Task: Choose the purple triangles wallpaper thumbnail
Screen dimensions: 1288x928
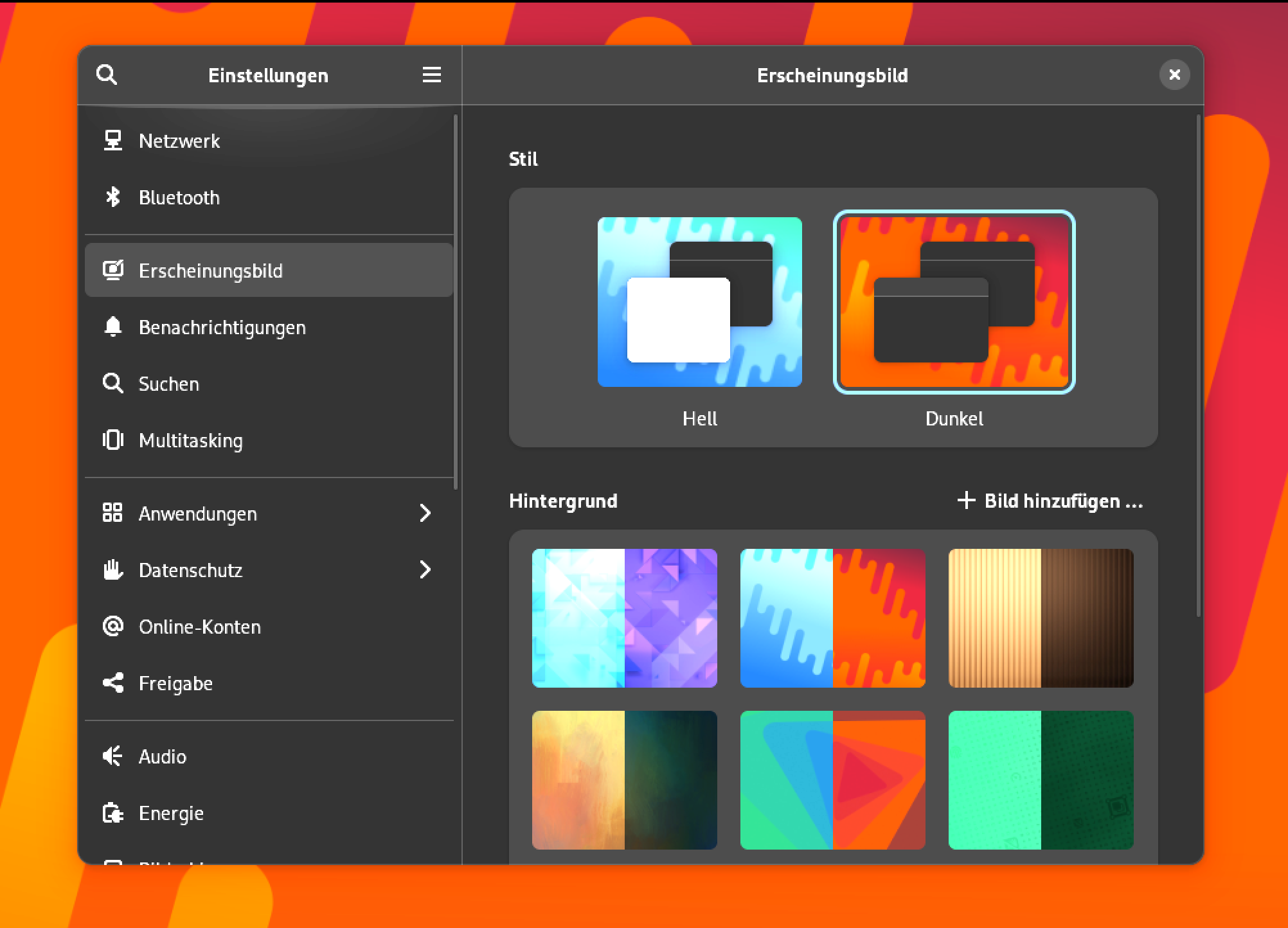Action: 624,618
